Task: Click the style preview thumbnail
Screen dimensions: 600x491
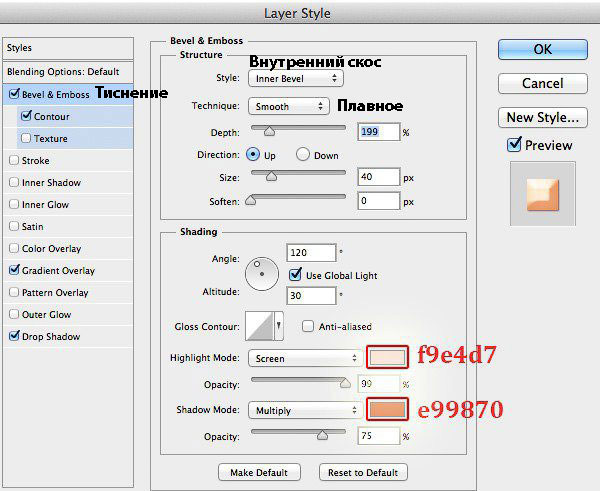Action: (543, 194)
